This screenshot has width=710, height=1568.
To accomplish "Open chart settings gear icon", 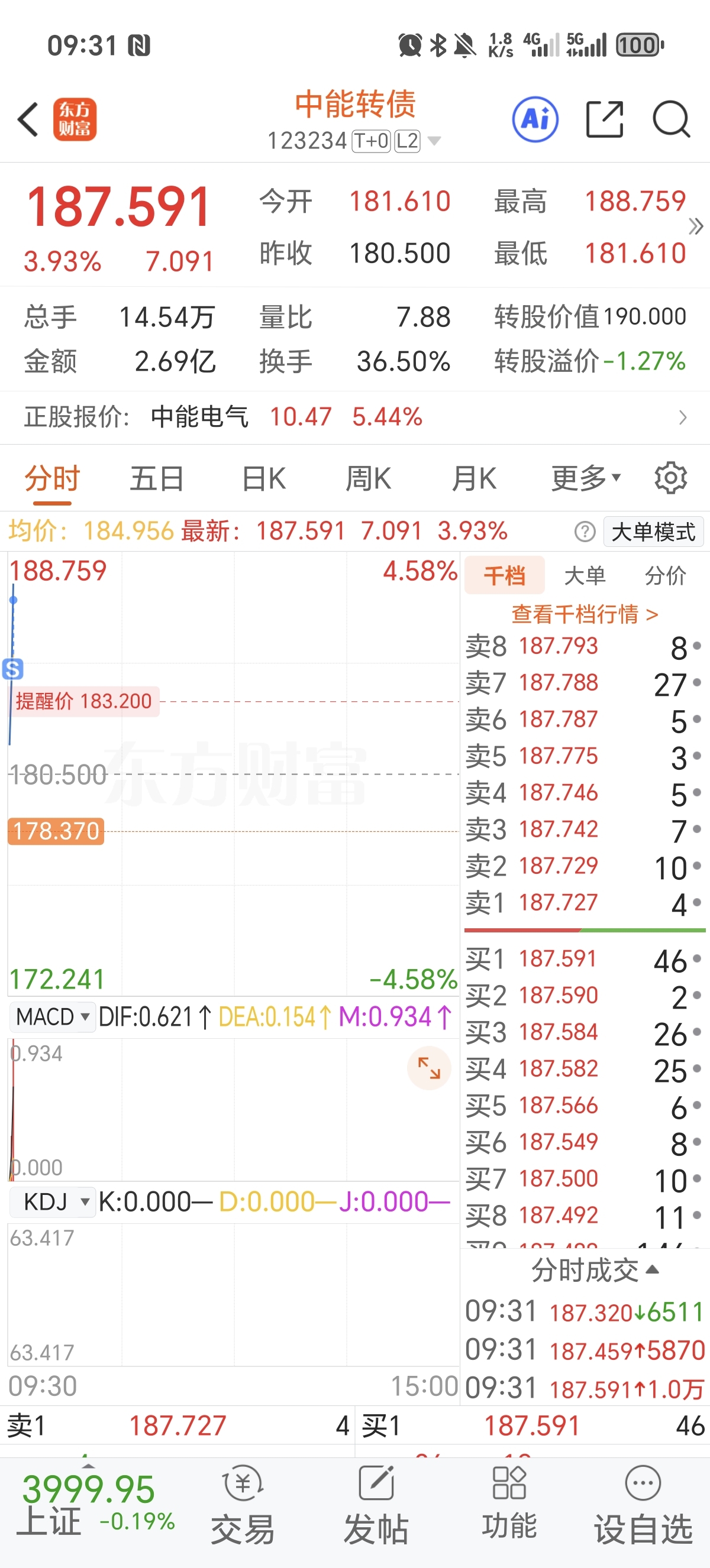I will tap(670, 478).
